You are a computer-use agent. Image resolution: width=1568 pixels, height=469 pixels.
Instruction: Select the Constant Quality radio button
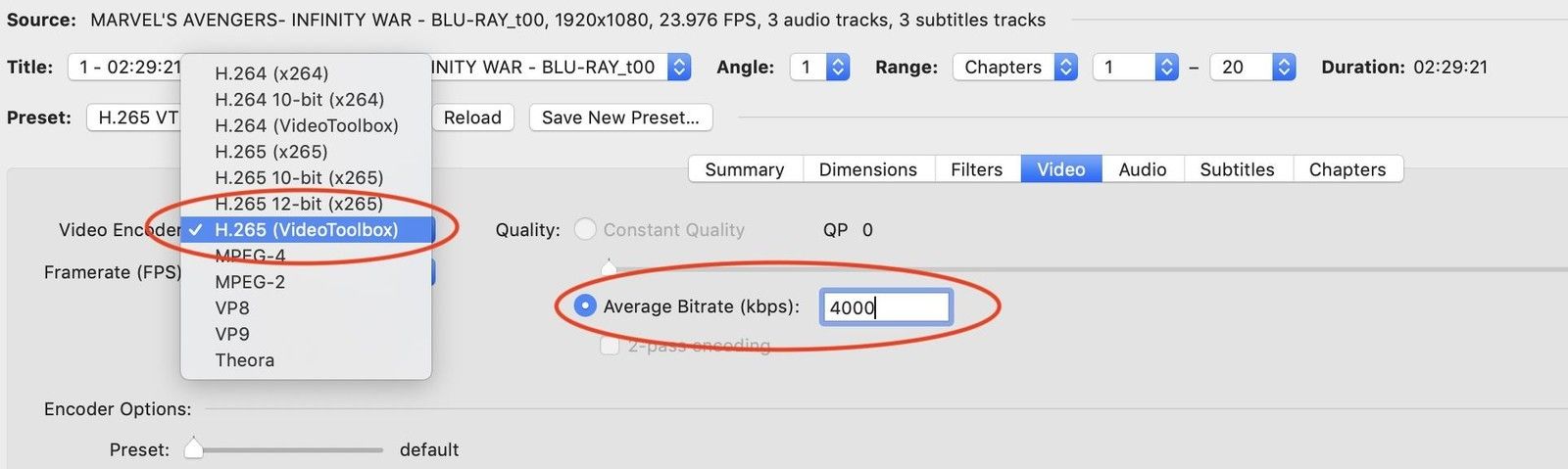coord(585,230)
